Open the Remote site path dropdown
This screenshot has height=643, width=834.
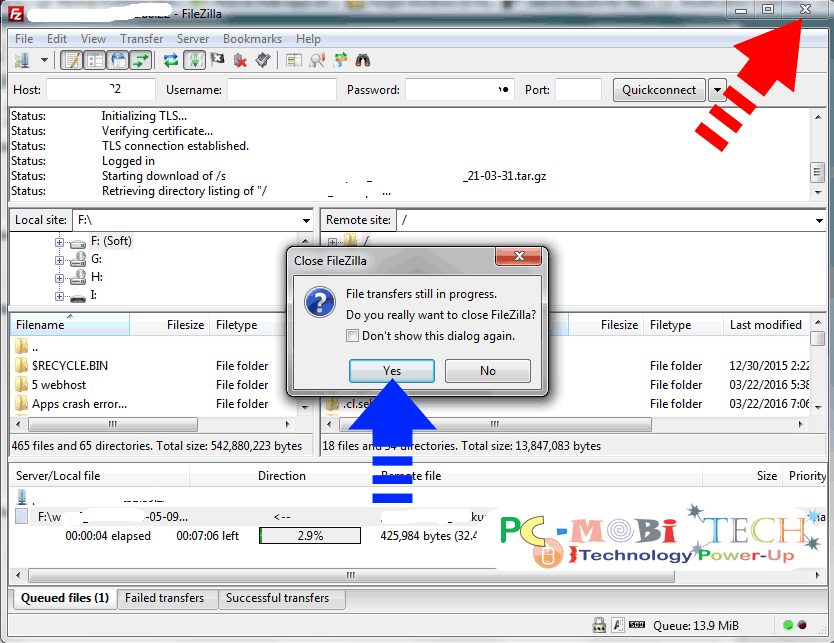(x=818, y=219)
